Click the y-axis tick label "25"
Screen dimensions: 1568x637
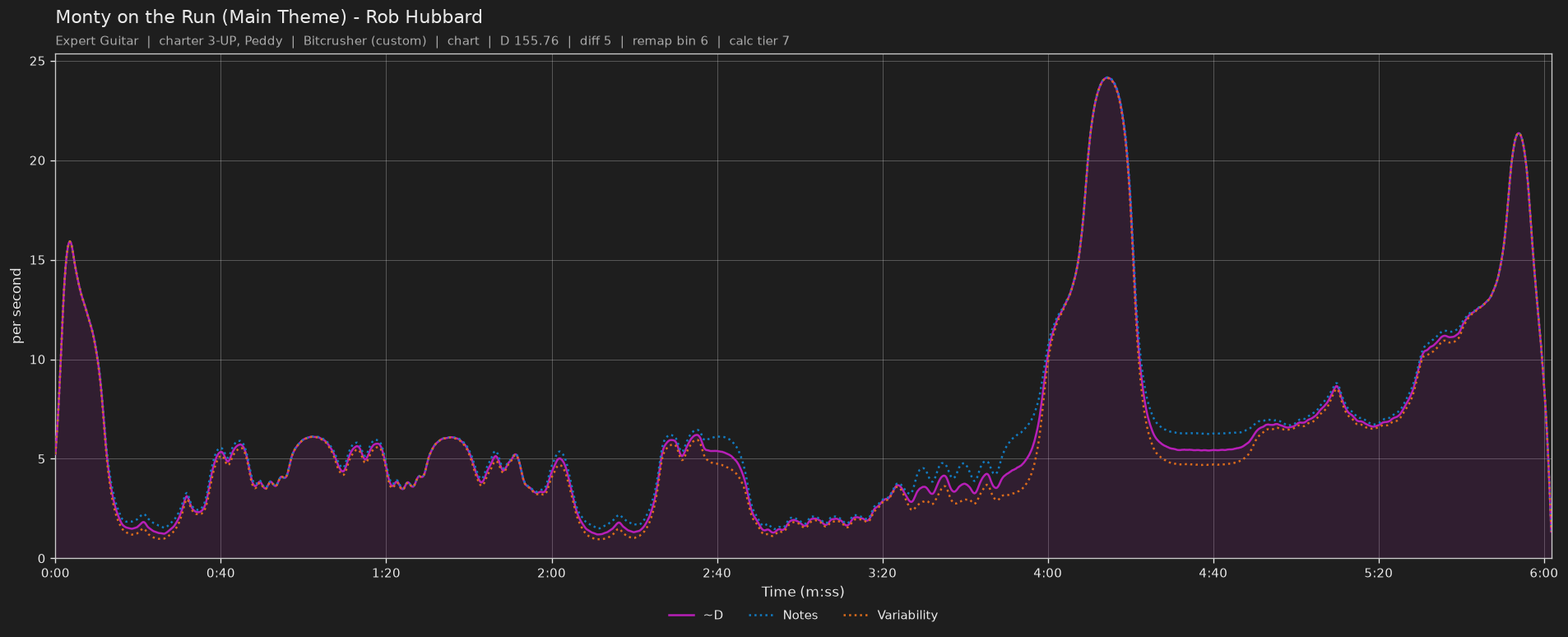pyautogui.click(x=39, y=62)
